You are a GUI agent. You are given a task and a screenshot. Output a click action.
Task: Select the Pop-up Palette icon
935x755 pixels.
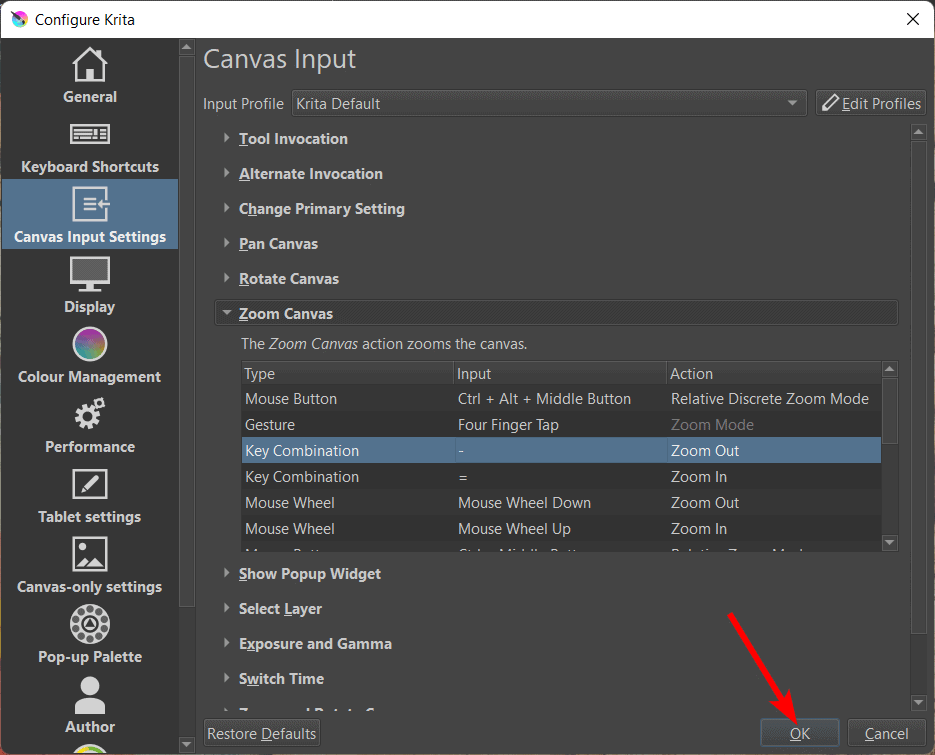tap(90, 625)
